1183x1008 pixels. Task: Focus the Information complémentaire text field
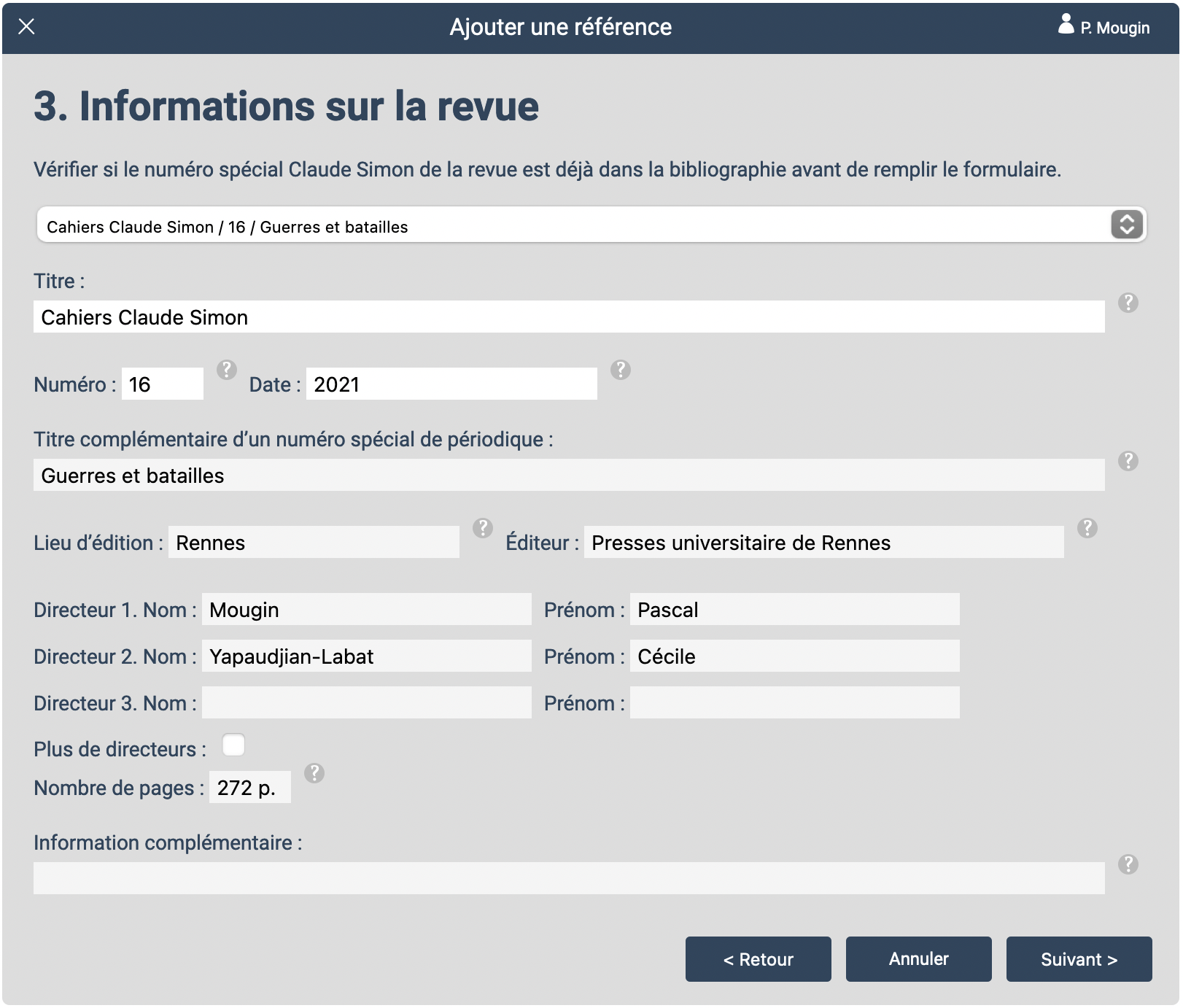568,879
